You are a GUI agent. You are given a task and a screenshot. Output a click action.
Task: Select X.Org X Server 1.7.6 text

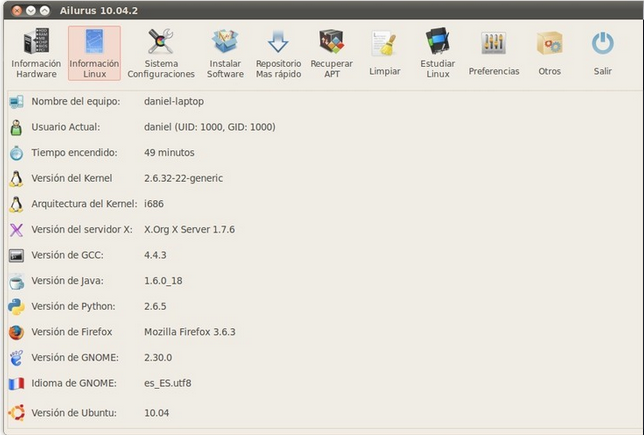tap(189, 229)
